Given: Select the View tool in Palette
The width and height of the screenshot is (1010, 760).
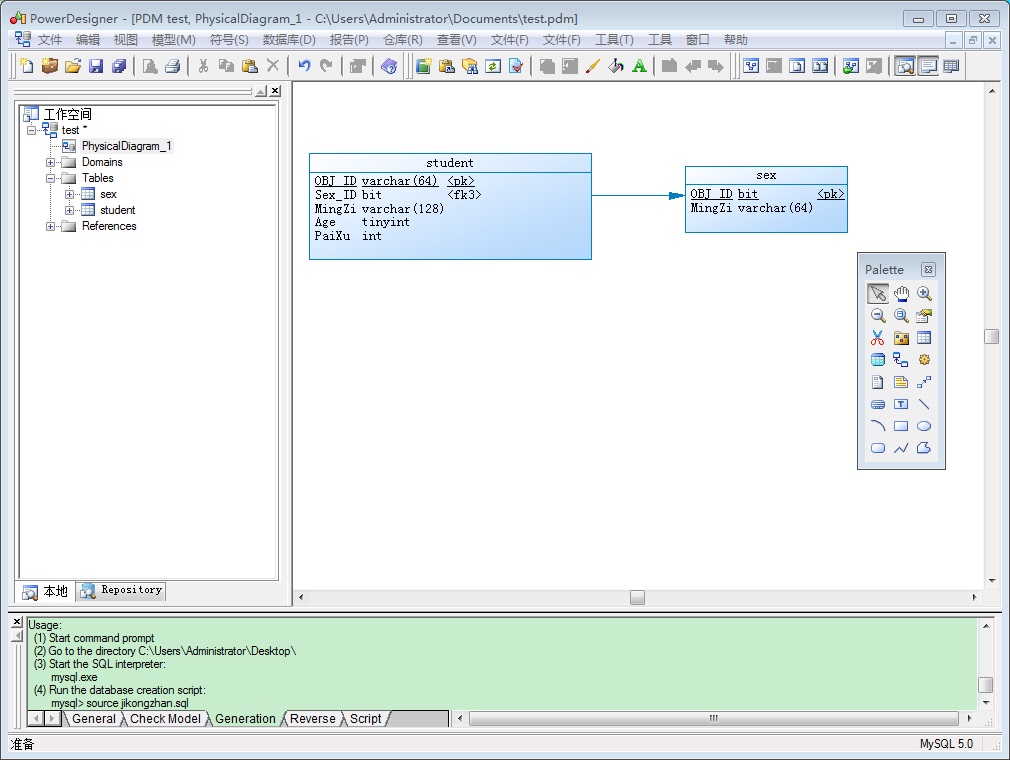Looking at the screenshot, I should 878,360.
